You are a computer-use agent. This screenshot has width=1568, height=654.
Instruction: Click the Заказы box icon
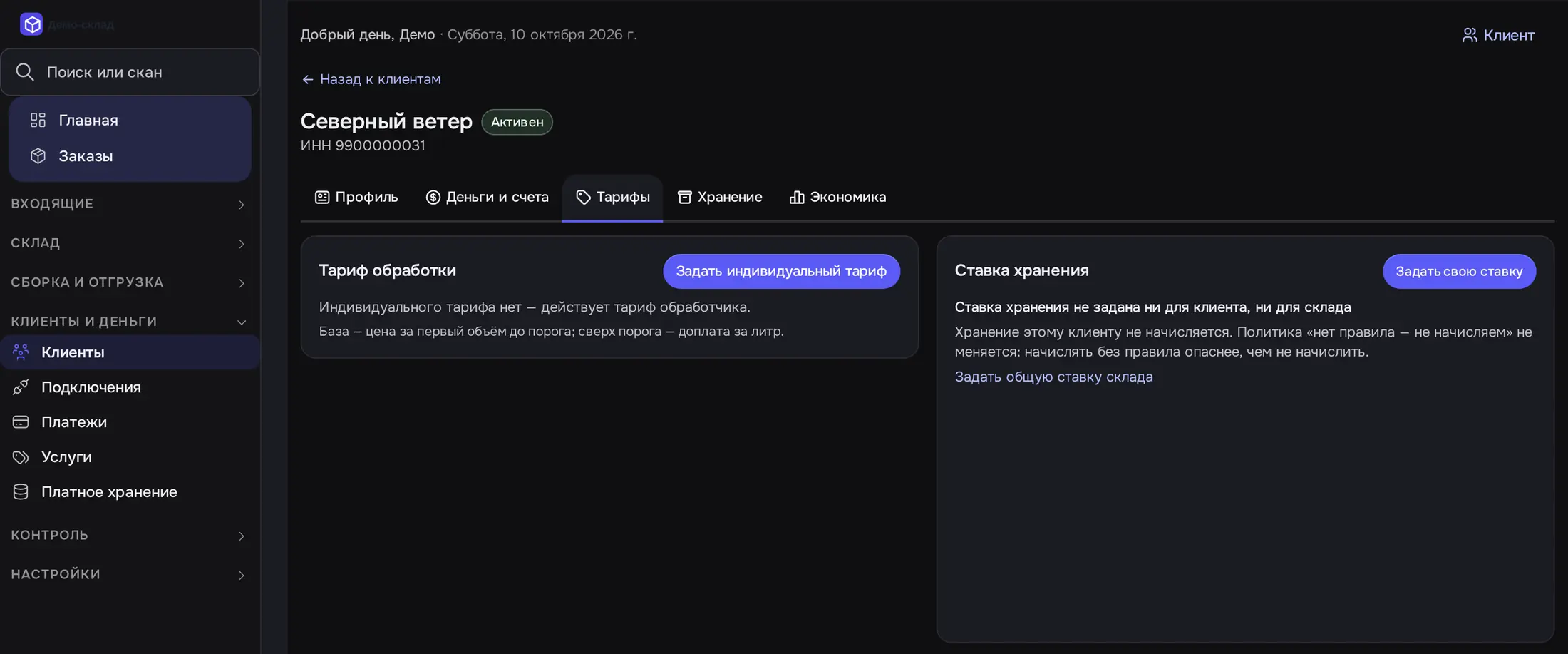click(x=38, y=155)
